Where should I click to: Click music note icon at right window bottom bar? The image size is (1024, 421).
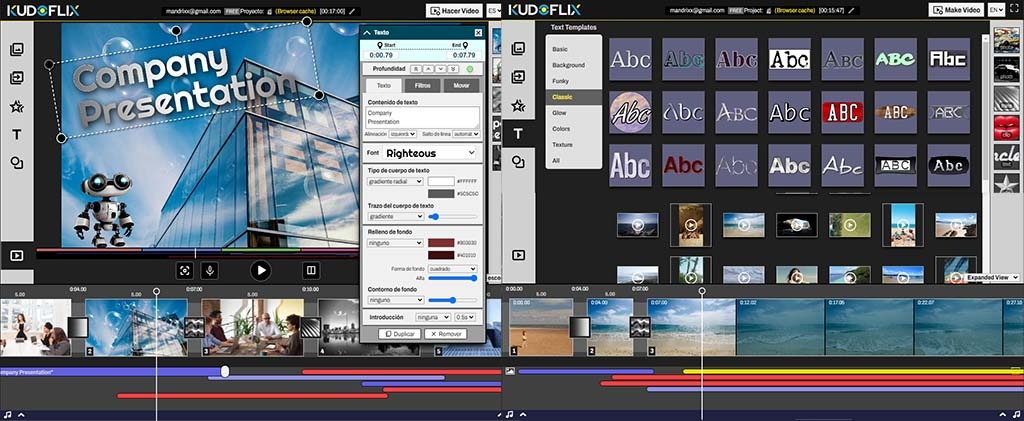[x=509, y=414]
